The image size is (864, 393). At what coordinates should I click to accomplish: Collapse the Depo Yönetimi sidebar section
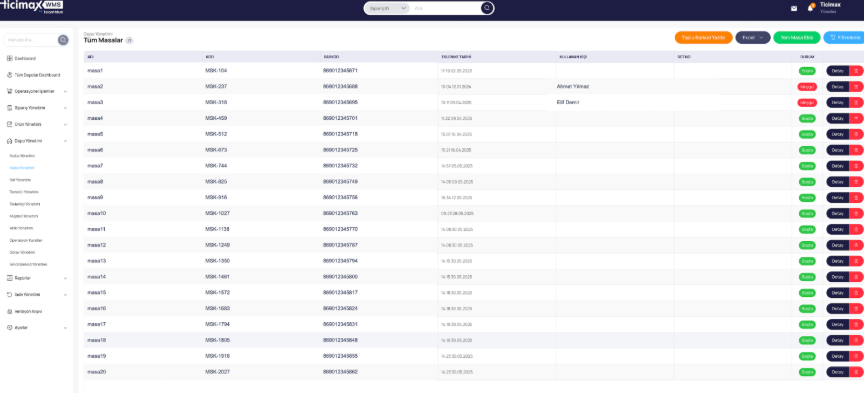[x=36, y=141]
